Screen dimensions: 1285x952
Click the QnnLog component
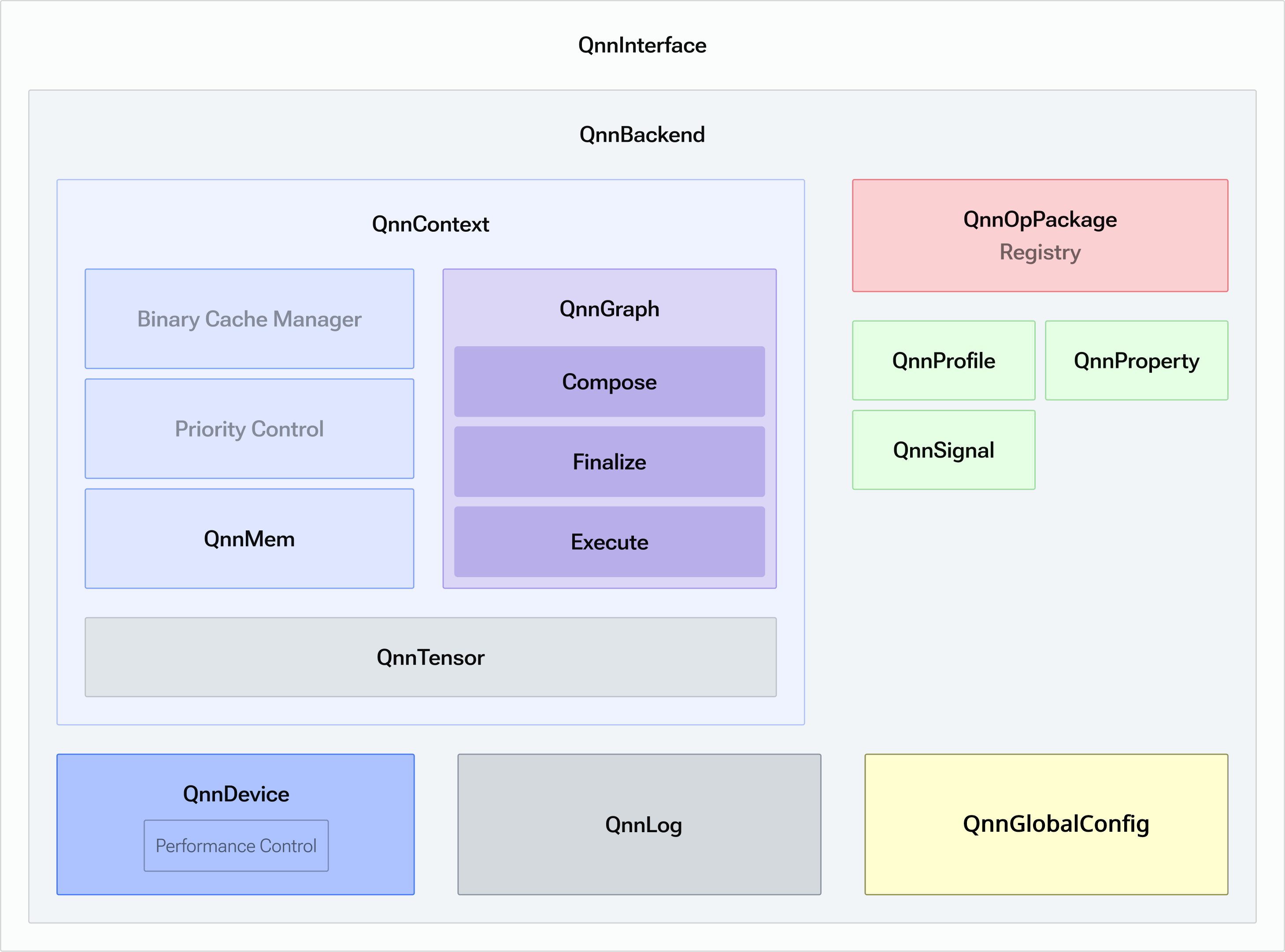pos(640,824)
